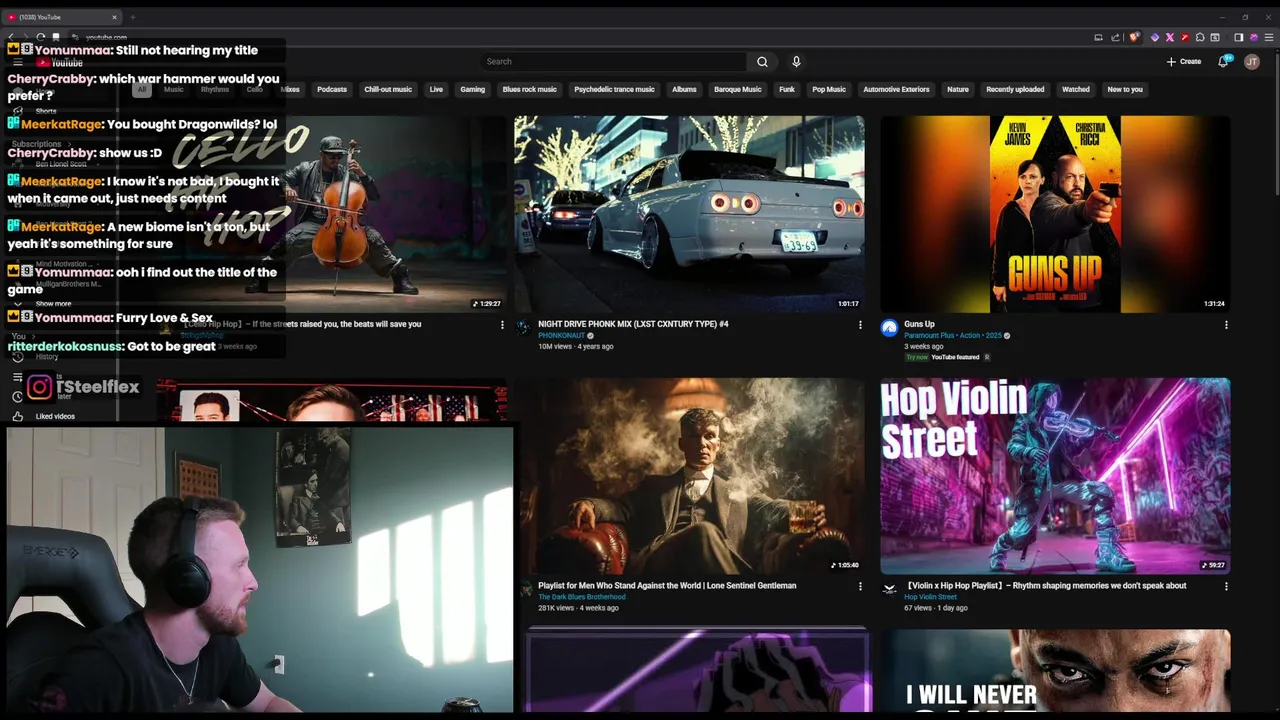
Task: Open options menu for Guns Up
Action: pyautogui.click(x=1226, y=325)
